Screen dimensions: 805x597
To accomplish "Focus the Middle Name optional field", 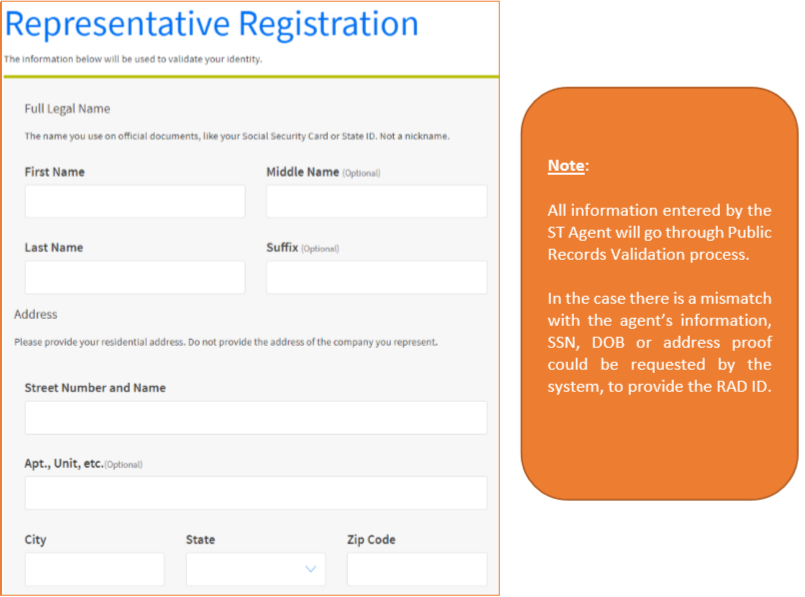I will 376,201.
